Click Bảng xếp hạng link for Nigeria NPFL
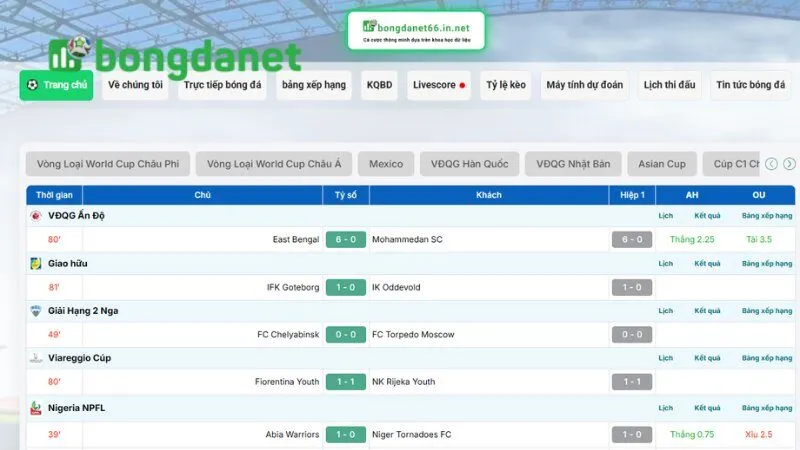The image size is (800, 450). pos(766,408)
